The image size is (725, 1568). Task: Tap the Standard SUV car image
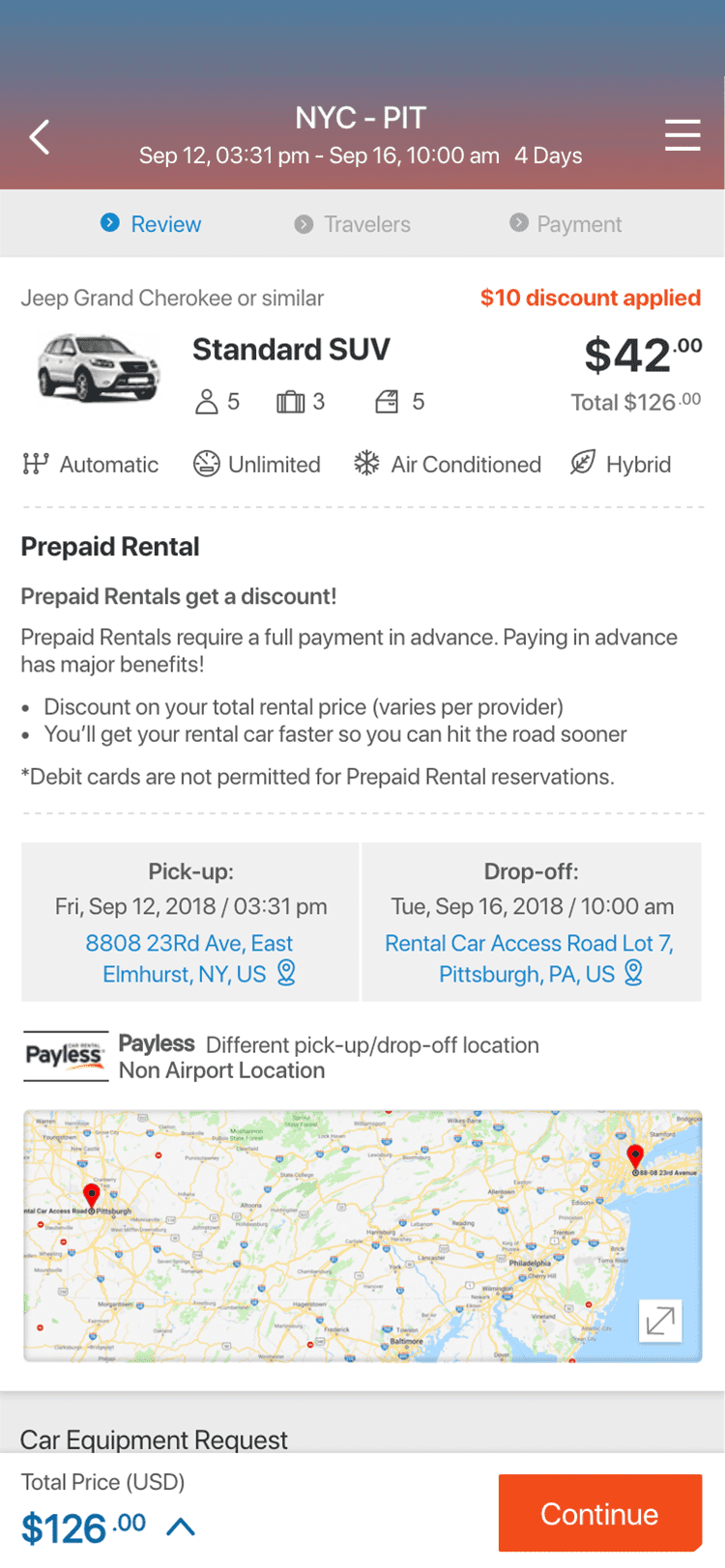point(98,367)
